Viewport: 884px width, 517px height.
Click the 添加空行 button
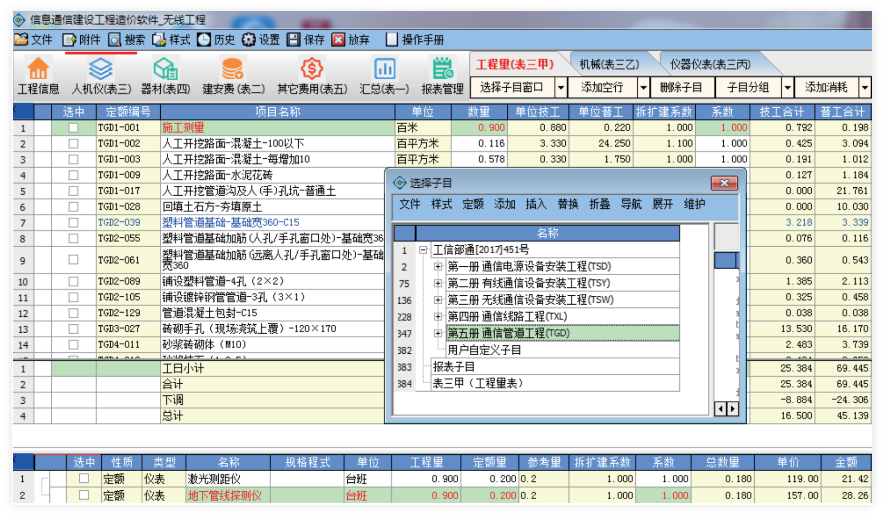[602, 88]
